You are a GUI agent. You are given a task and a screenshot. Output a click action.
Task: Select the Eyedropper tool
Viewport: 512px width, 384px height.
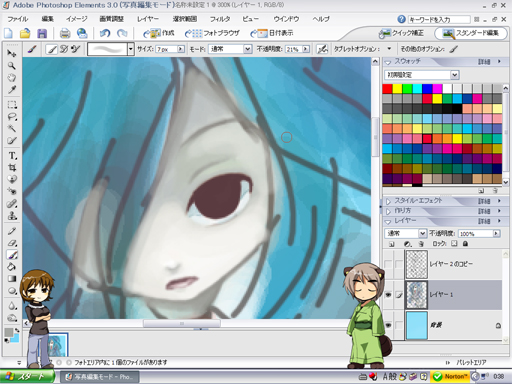click(12, 90)
